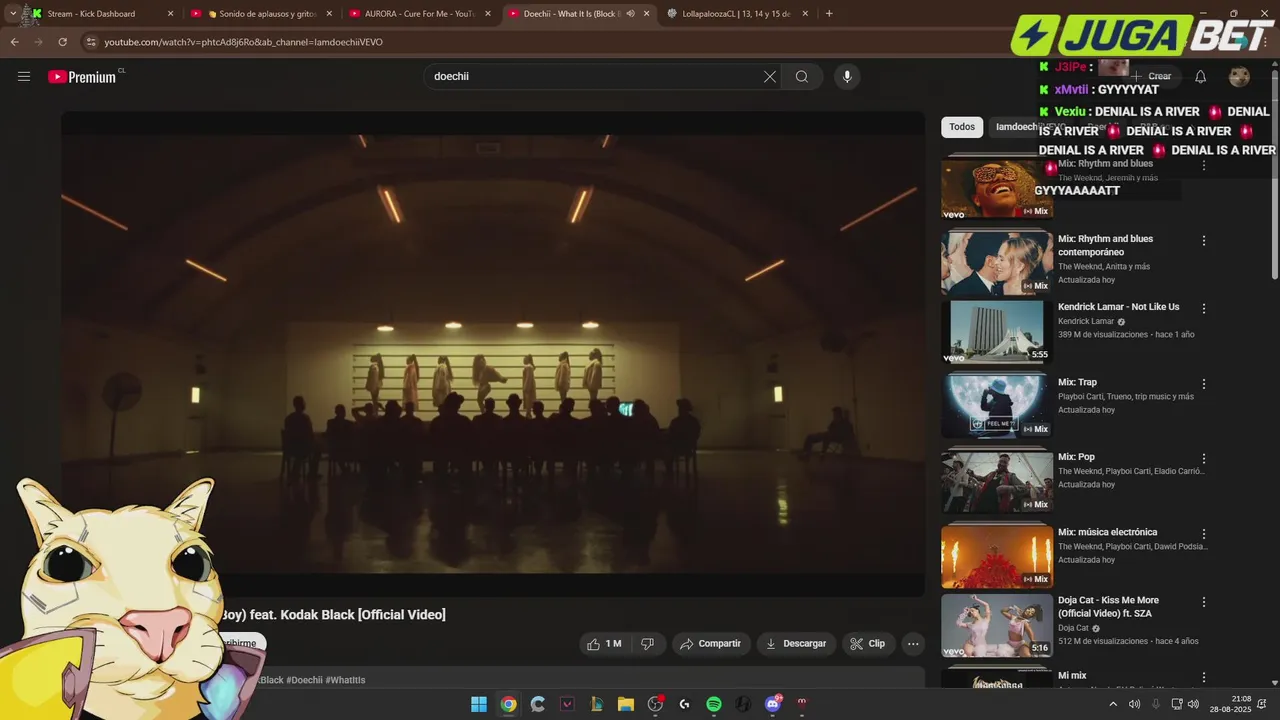Open a new browser tab
The width and height of the screenshot is (1280, 720).
coord(829,14)
